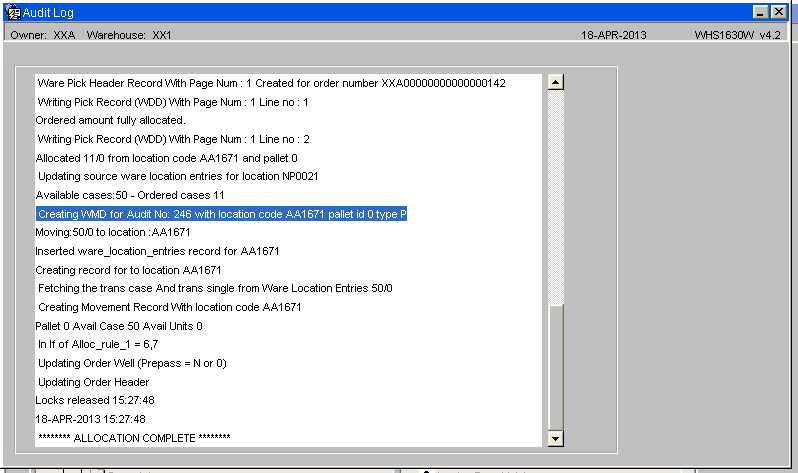Click the 'Owner: XXA' header label
Image resolution: width=798 pixels, height=473 pixels.
coord(43,35)
